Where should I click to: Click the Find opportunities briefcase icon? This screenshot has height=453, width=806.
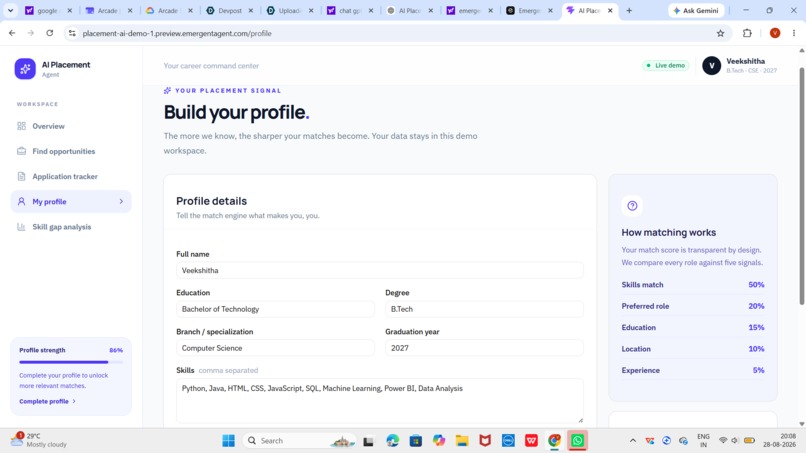pos(22,151)
